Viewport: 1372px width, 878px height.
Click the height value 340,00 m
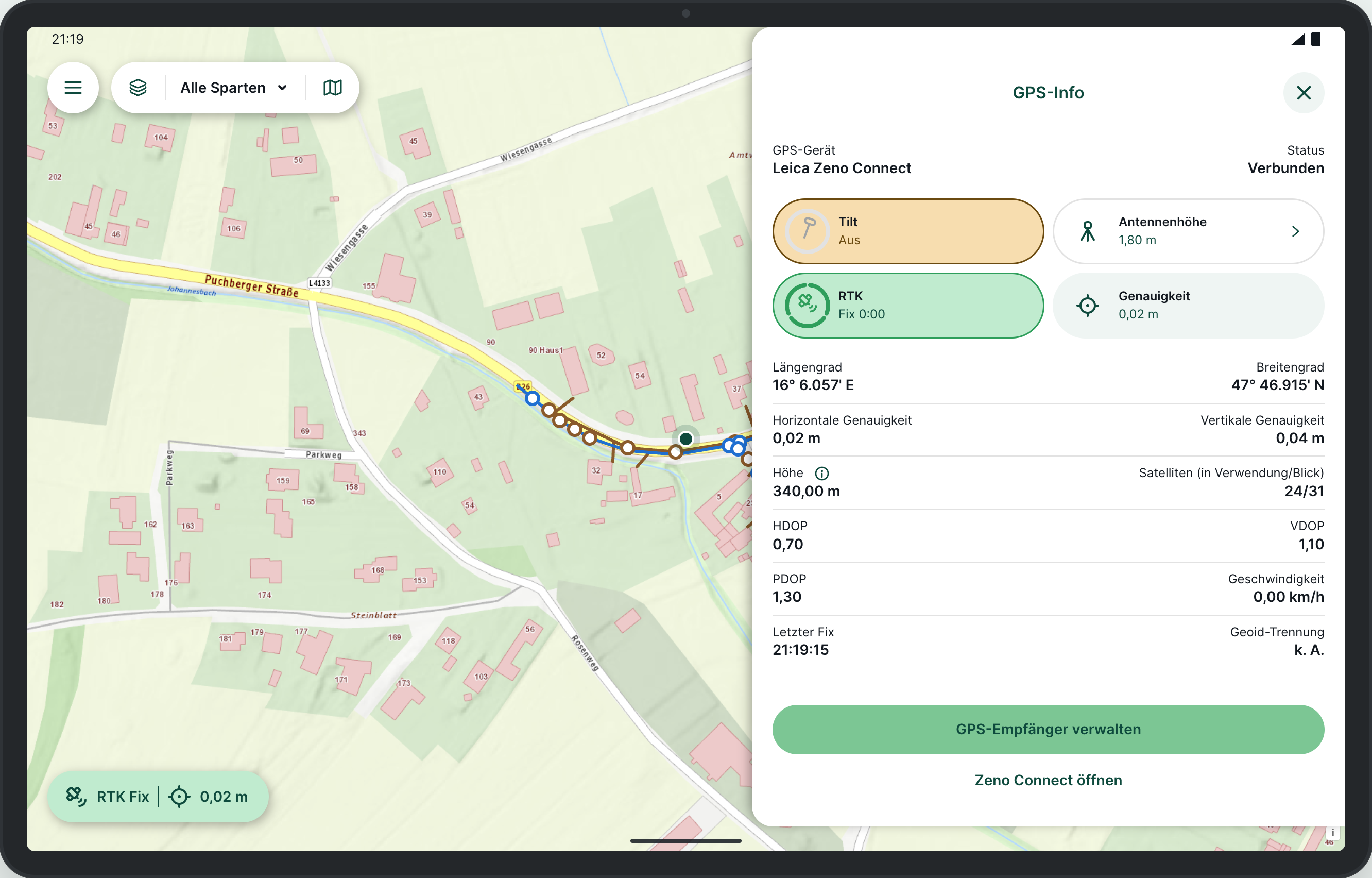[805, 491]
